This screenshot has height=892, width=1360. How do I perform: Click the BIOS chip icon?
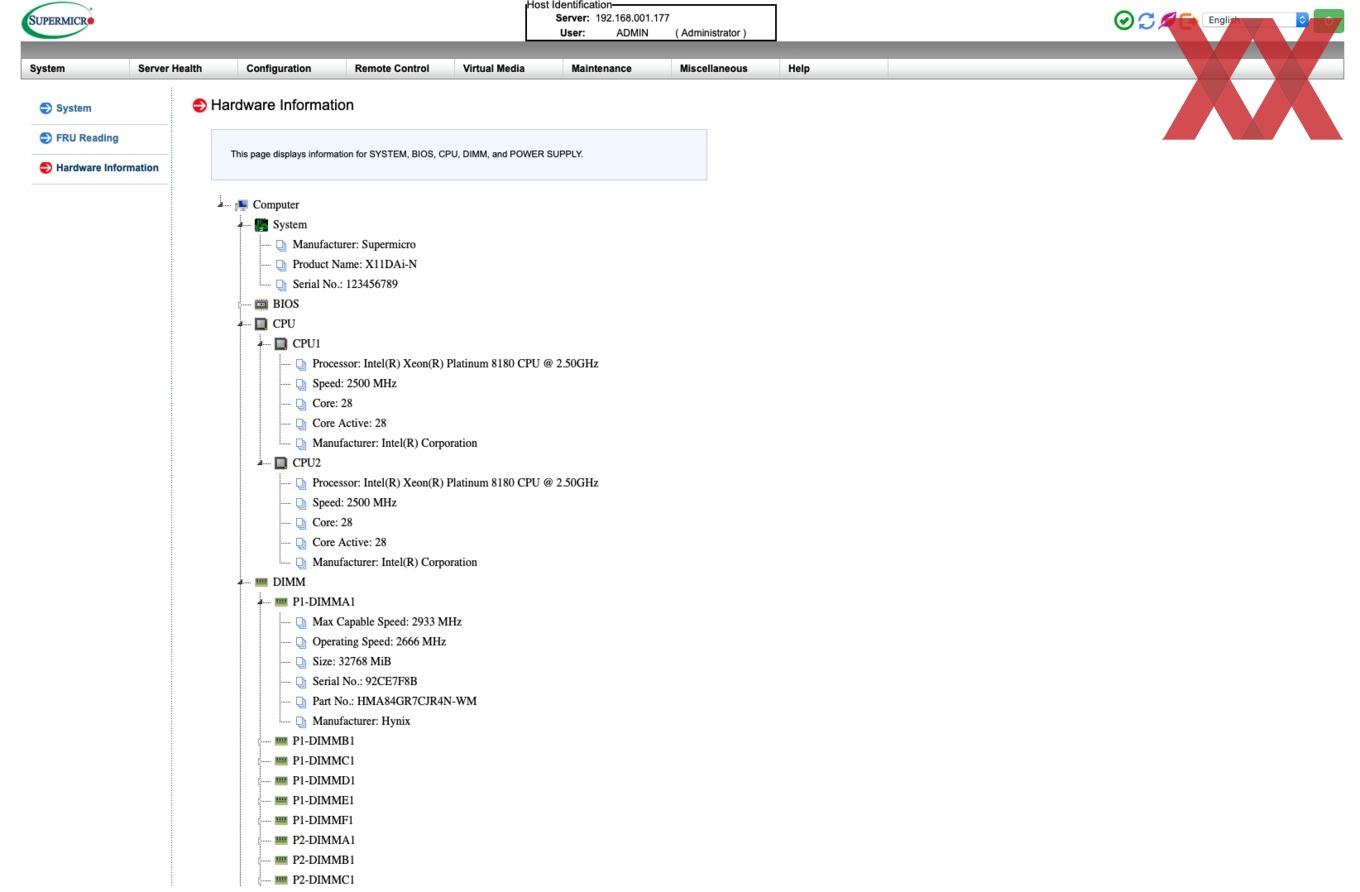pos(261,304)
